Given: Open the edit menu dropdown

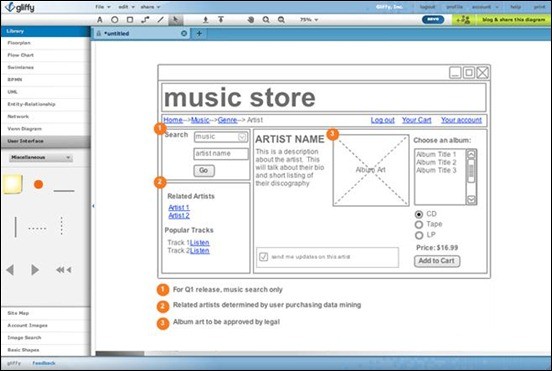Looking at the screenshot, I should pyautogui.click(x=126, y=7).
